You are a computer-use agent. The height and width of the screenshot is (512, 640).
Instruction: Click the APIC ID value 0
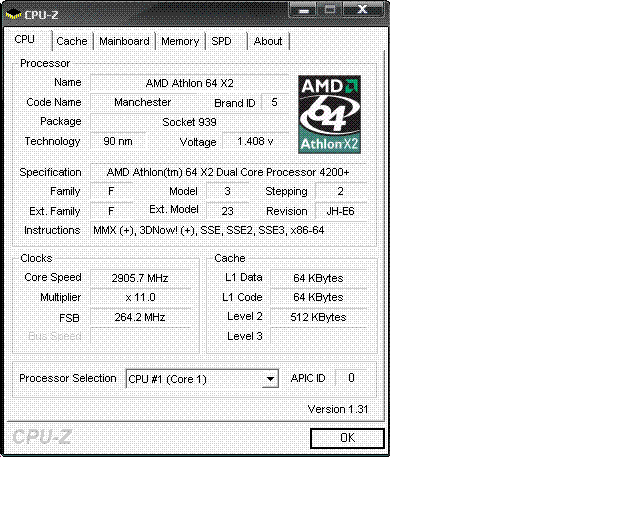[351, 378]
